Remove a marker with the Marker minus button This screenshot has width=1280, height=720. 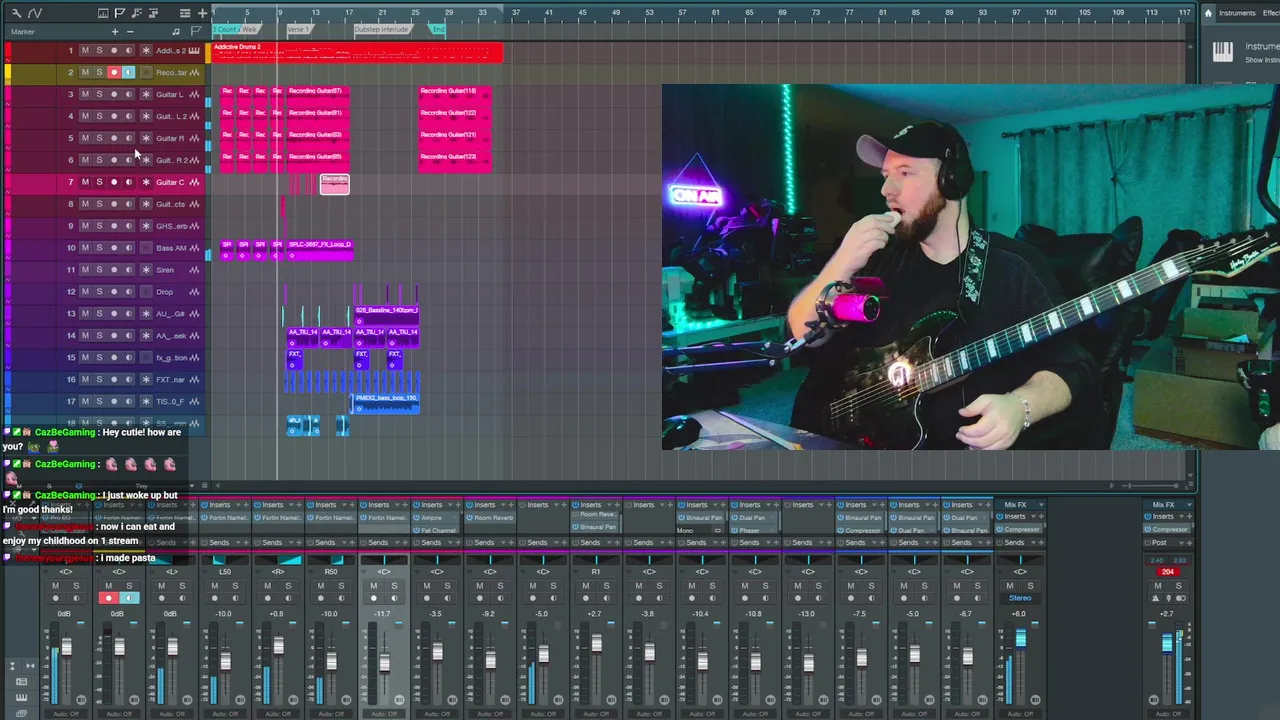[130, 31]
